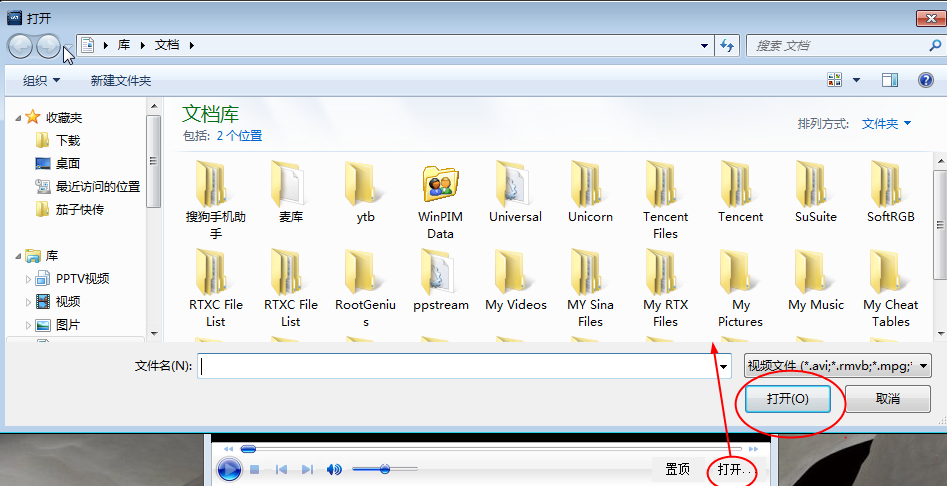Open the SuSuite folder
This screenshot has width=947, height=486.
[x=815, y=192]
